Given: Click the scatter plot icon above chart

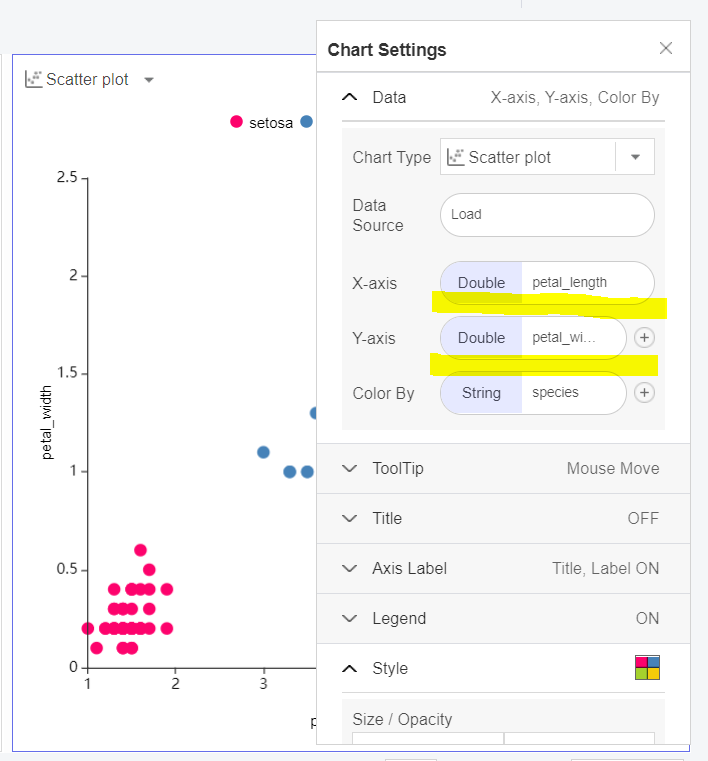Looking at the screenshot, I should click(34, 79).
